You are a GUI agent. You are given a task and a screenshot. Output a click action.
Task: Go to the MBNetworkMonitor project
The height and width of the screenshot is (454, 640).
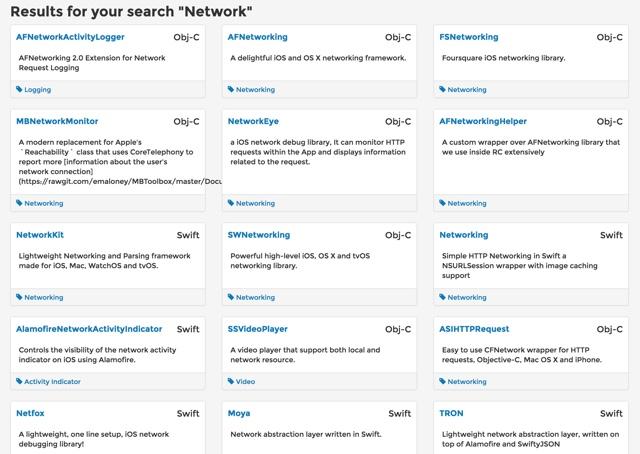point(57,121)
